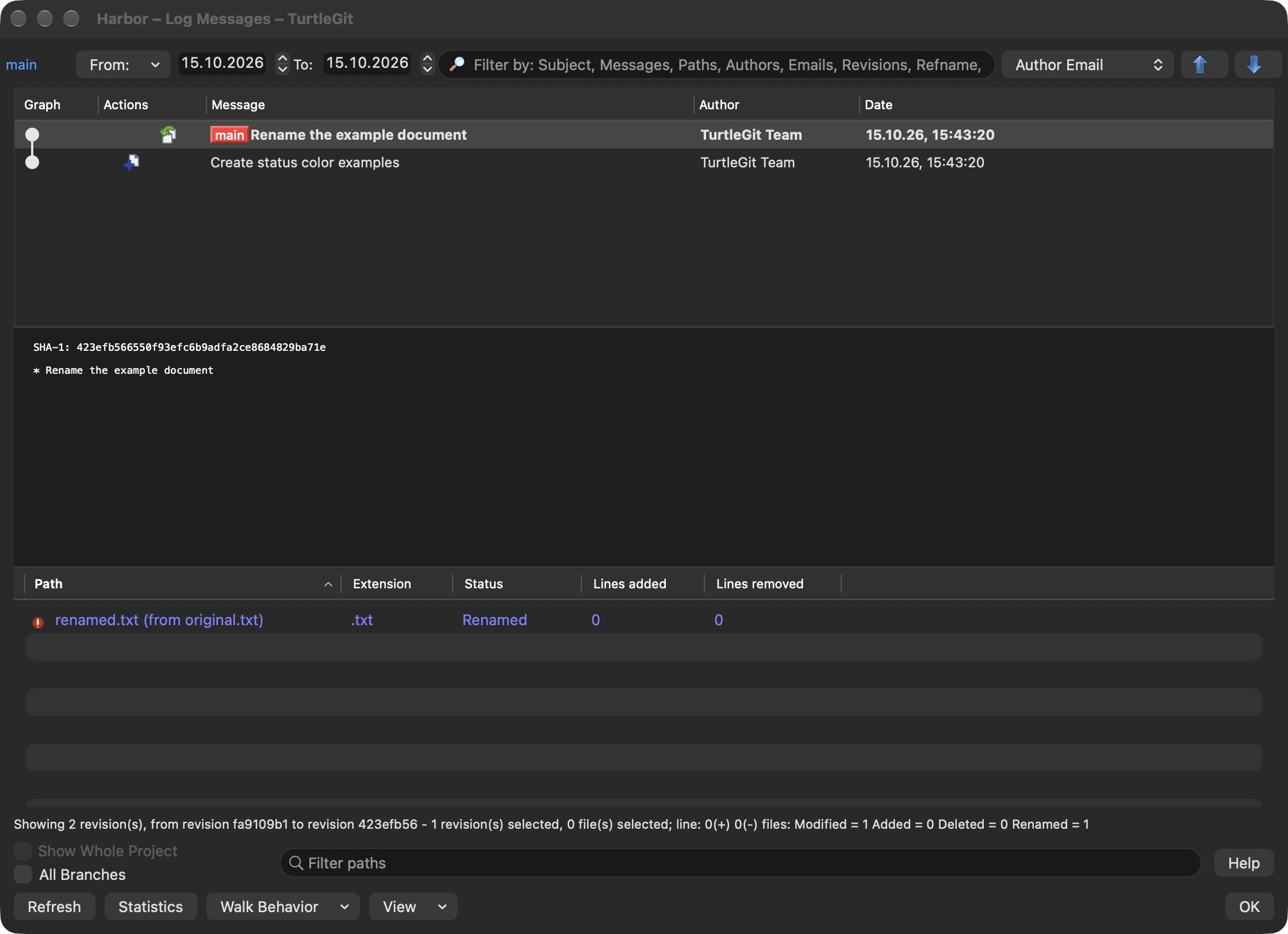This screenshot has width=1288, height=934.
Task: Open the Author Email dropdown
Action: (x=1087, y=64)
